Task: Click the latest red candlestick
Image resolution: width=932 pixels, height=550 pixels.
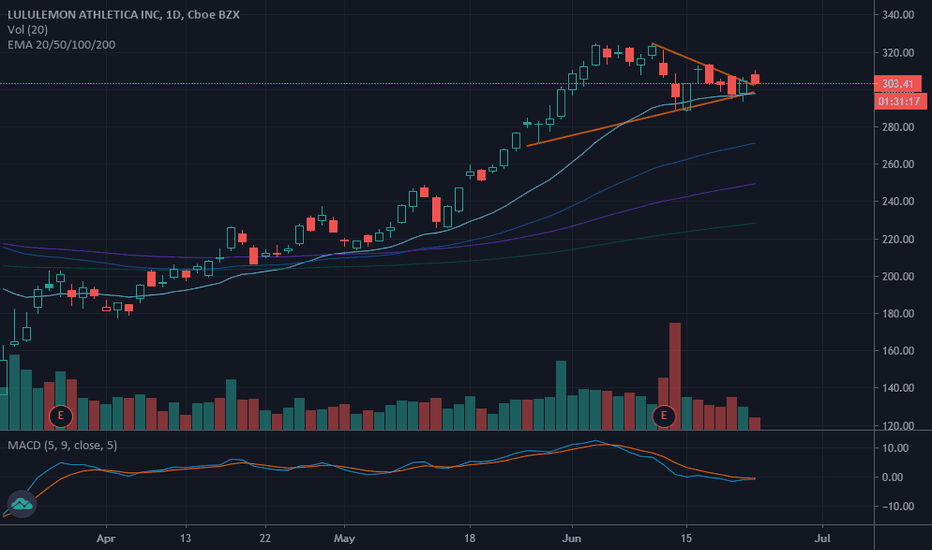Action: [755, 78]
